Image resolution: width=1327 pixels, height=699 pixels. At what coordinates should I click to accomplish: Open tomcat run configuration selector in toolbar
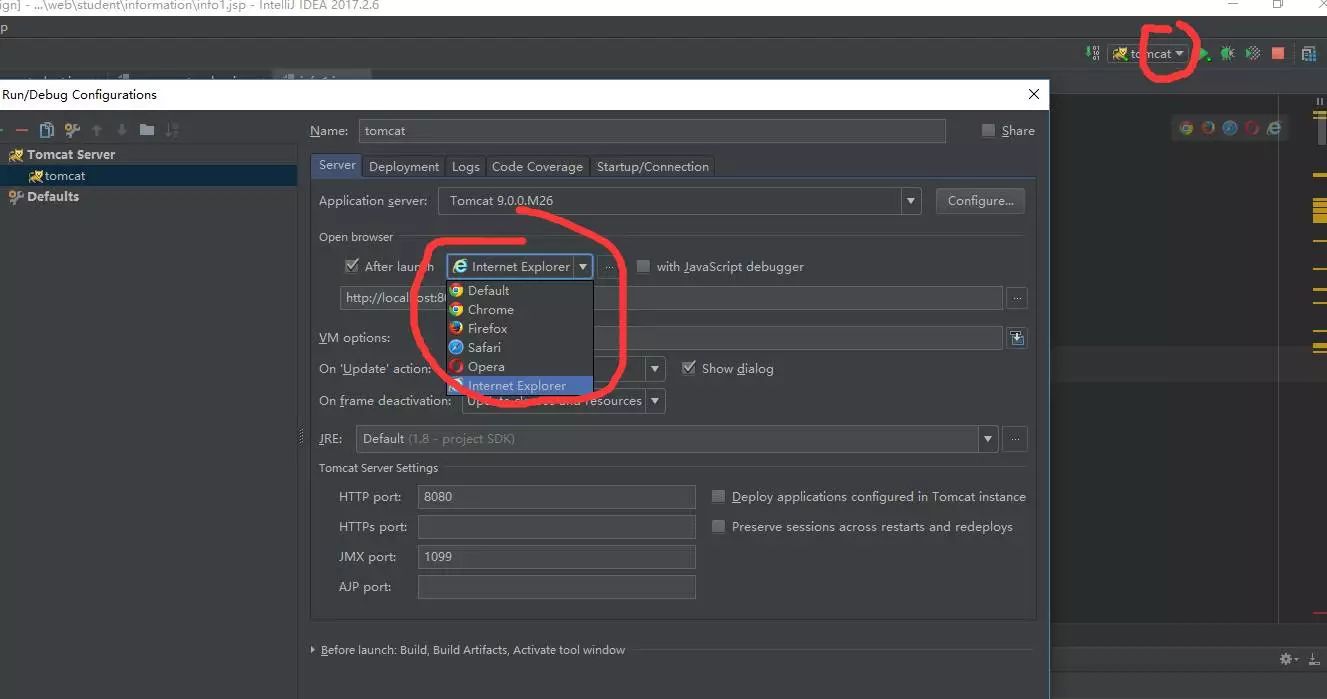coord(1150,53)
